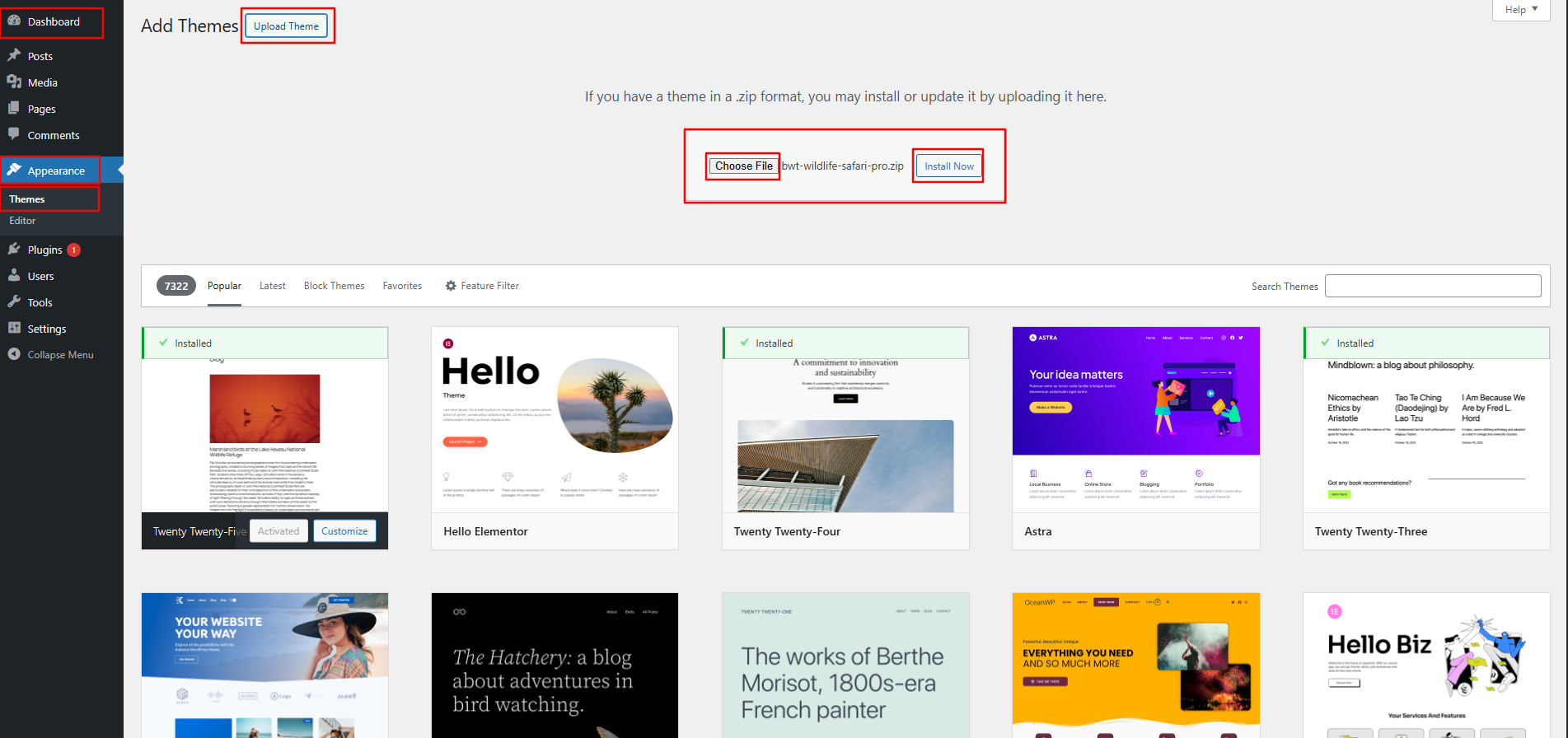Open the 'Your Website Your Way' theme thumbnail
The height and width of the screenshot is (738, 1568).
coord(264,666)
